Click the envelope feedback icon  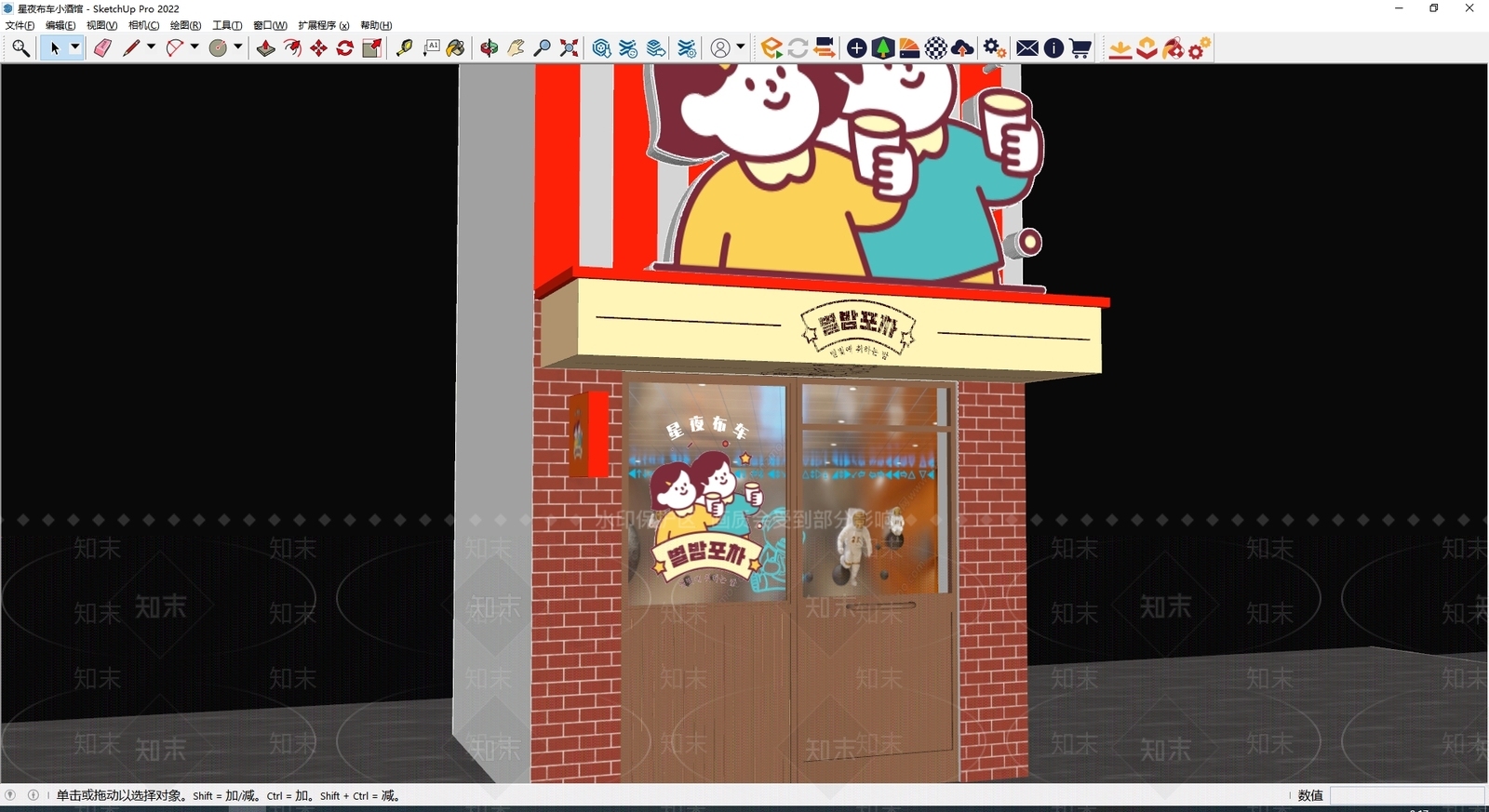pos(1027,48)
